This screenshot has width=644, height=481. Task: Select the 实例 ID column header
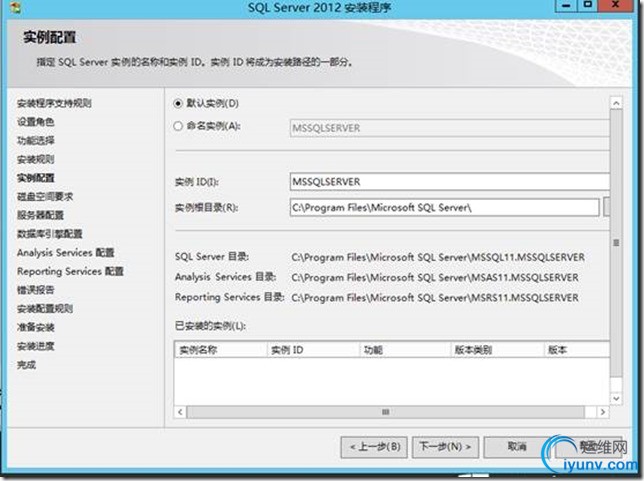coord(313,350)
